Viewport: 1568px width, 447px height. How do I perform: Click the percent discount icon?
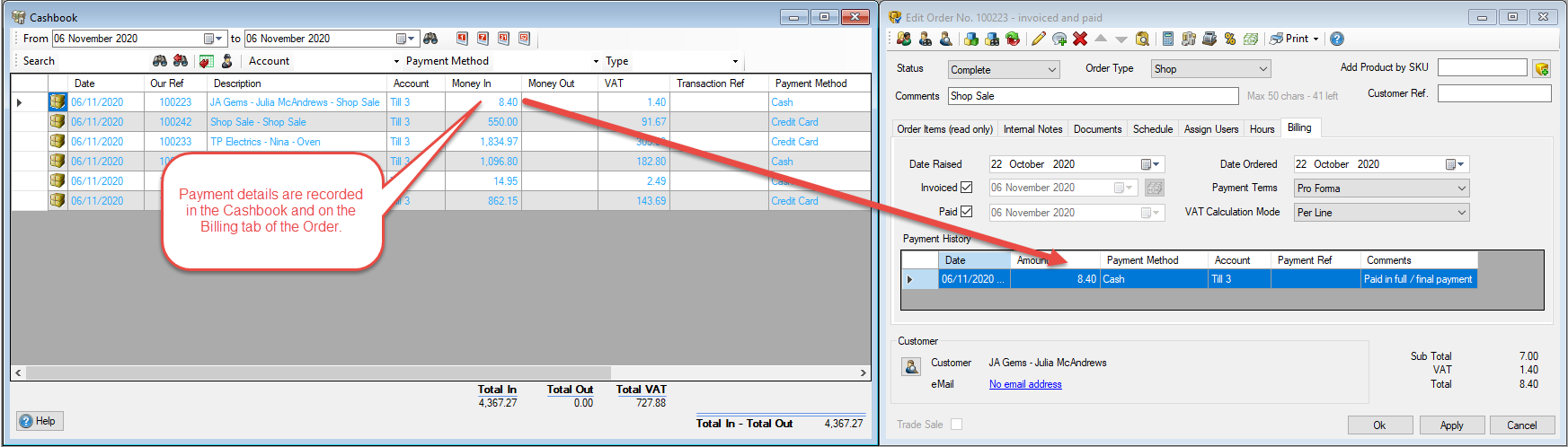click(1229, 39)
